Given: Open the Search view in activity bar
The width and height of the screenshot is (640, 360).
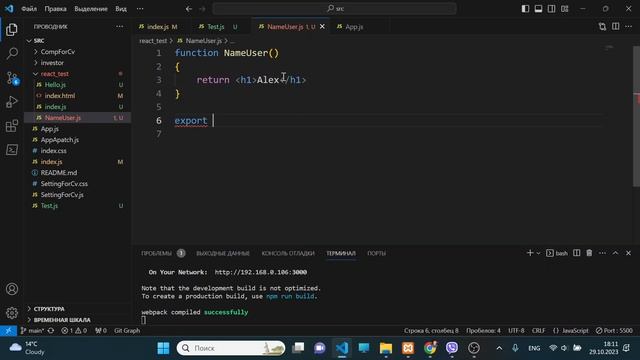Looking at the screenshot, I should (x=12, y=53).
